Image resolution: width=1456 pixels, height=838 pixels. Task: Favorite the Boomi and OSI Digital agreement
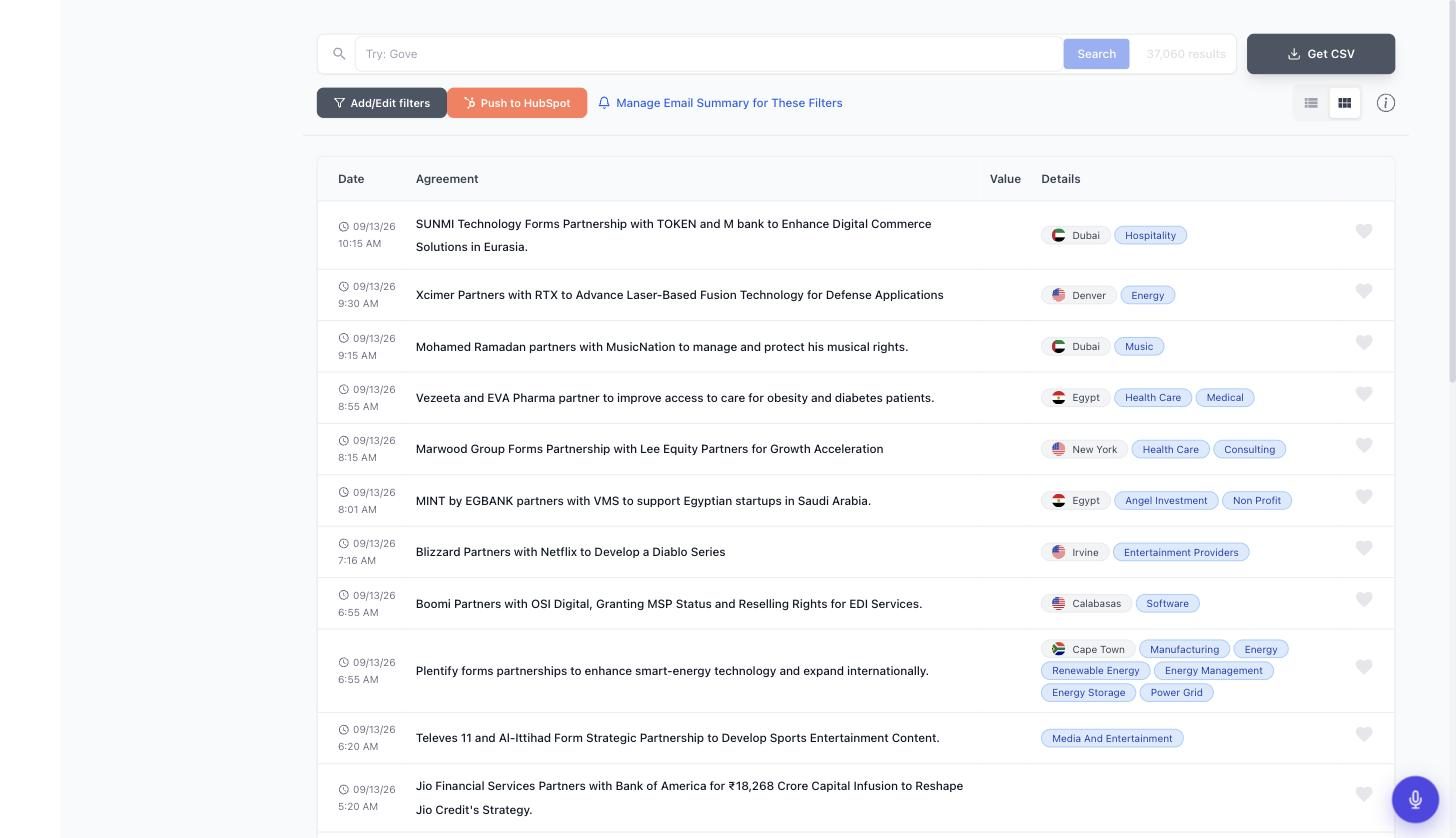pyautogui.click(x=1364, y=600)
